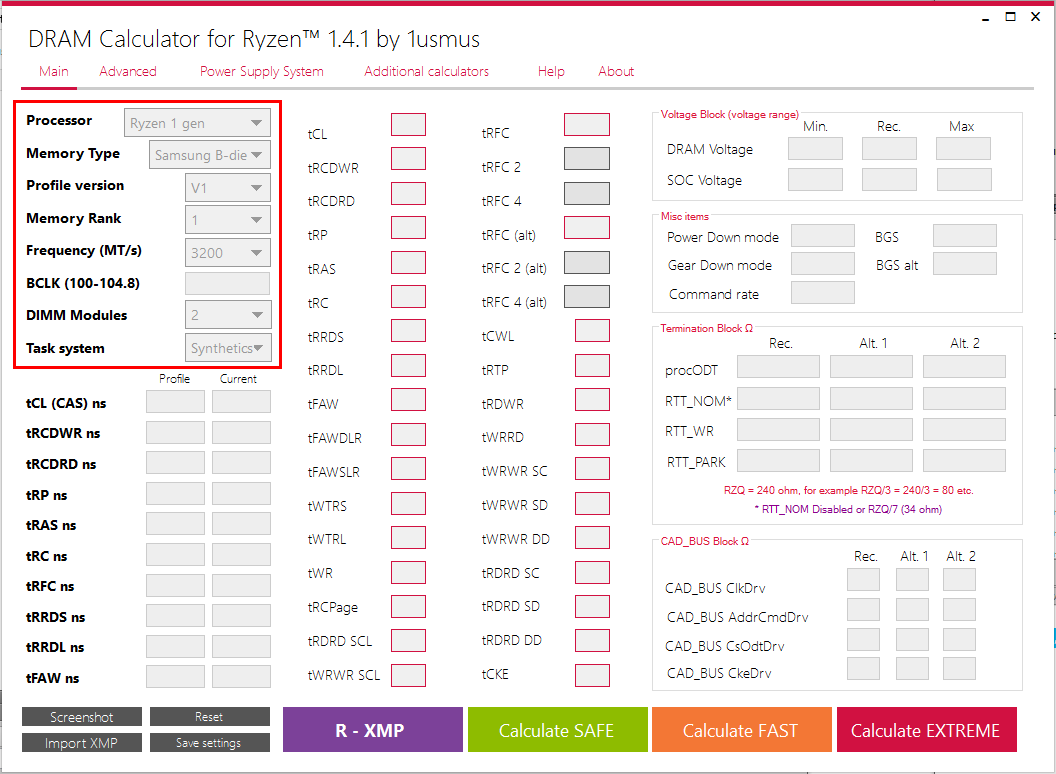Click Command rate field

[x=823, y=292]
